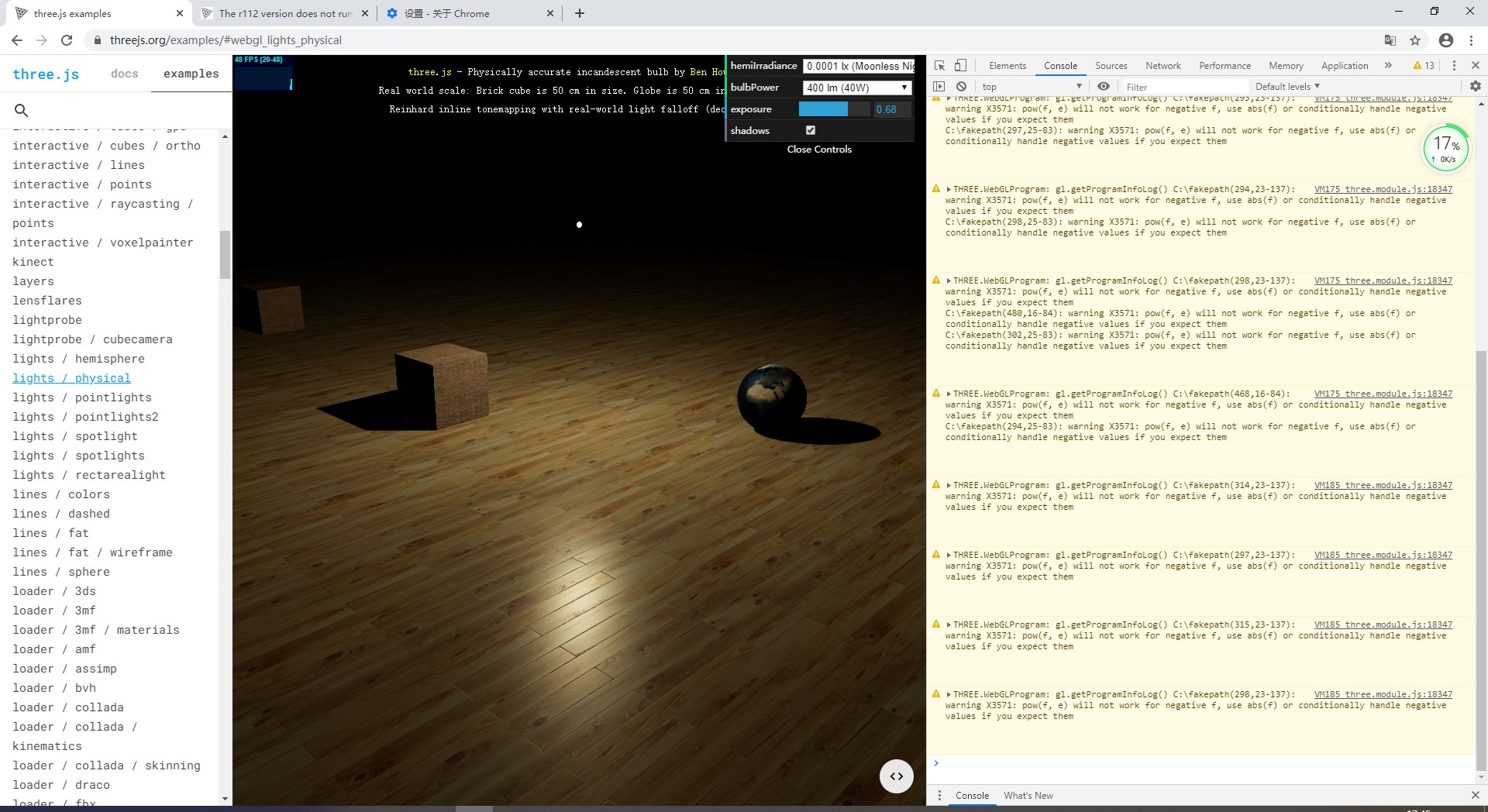Open DevTools customize three-dot menu
Screen dimensions: 1488x812
coord(1454,66)
